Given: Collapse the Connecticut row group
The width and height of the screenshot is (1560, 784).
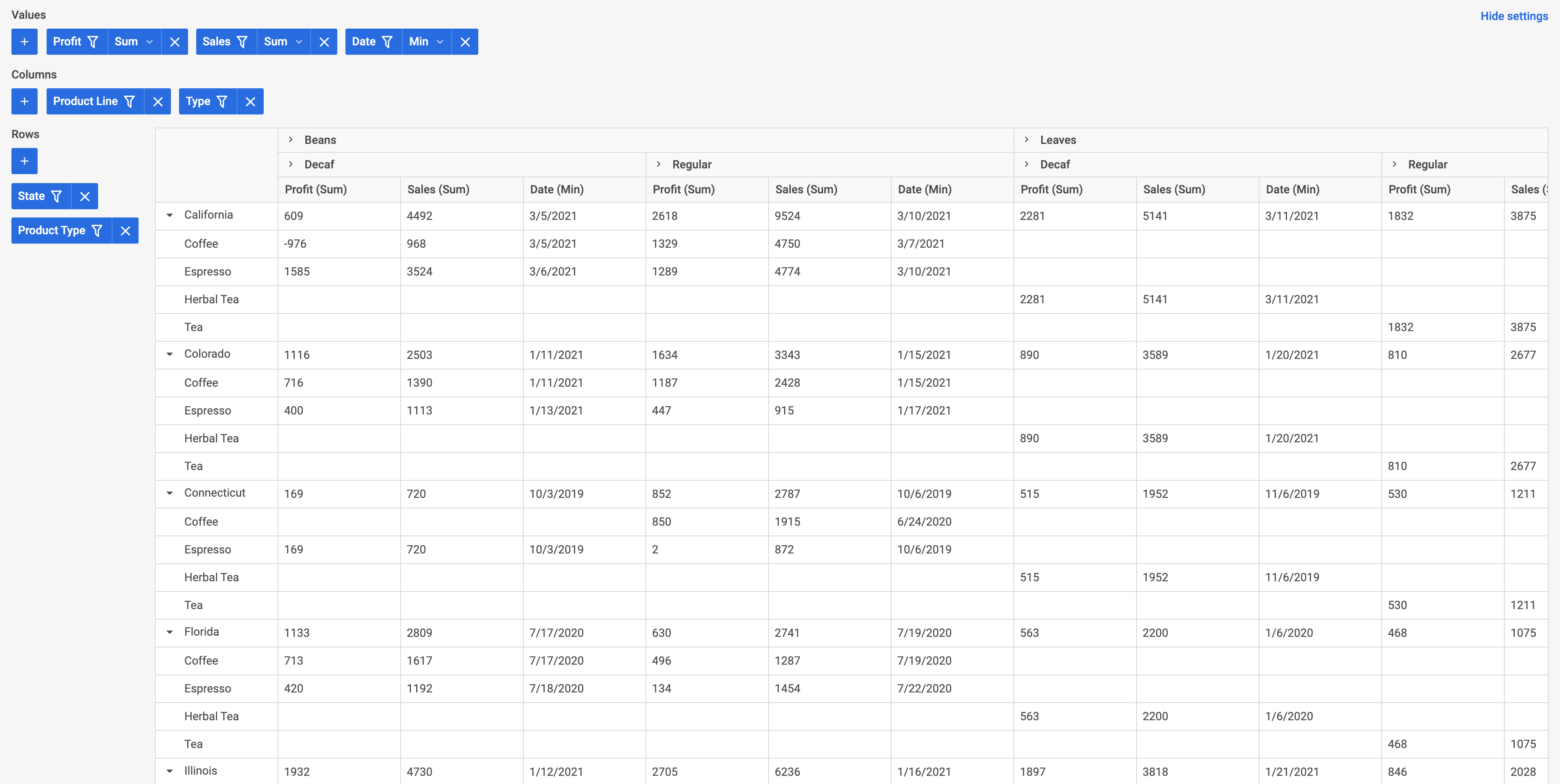Looking at the screenshot, I should click(x=170, y=493).
